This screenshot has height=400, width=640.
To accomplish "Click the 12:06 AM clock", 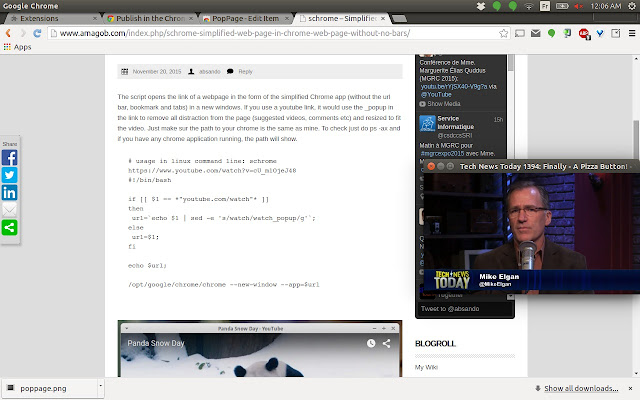I will click(x=606, y=6).
